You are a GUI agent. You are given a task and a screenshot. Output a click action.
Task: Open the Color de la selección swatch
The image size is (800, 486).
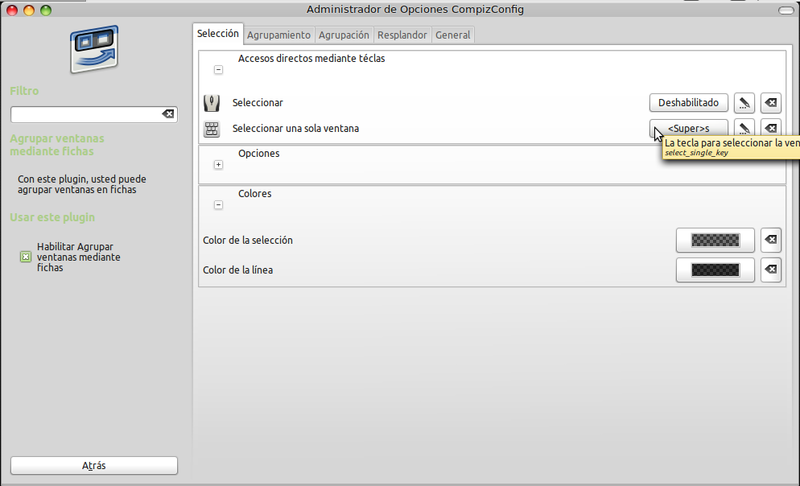(714, 240)
